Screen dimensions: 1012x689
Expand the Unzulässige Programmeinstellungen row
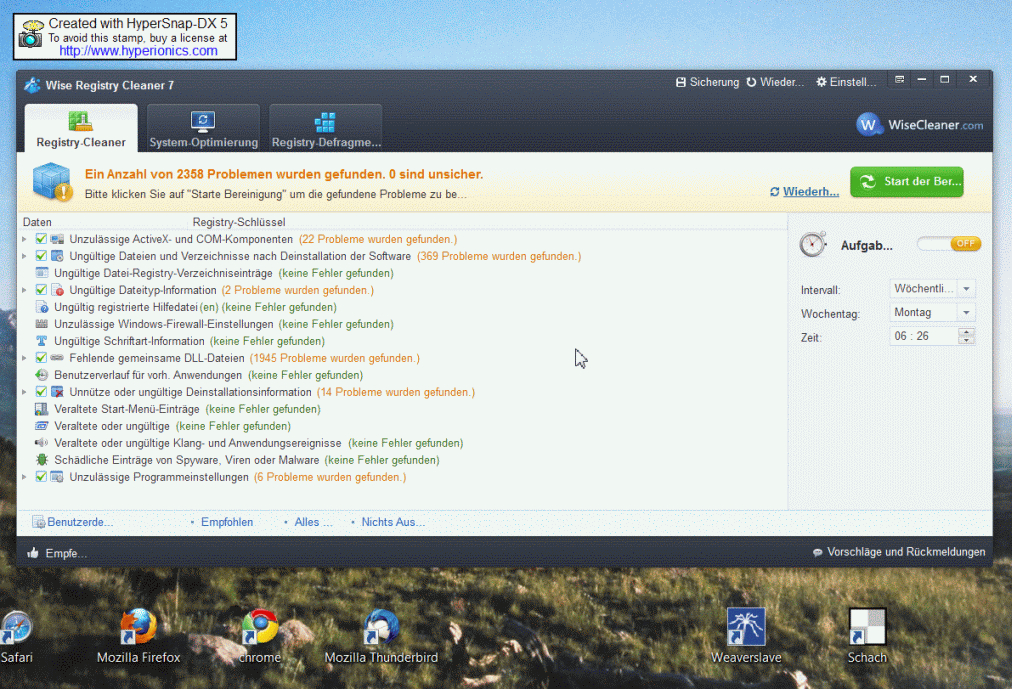click(x=25, y=477)
